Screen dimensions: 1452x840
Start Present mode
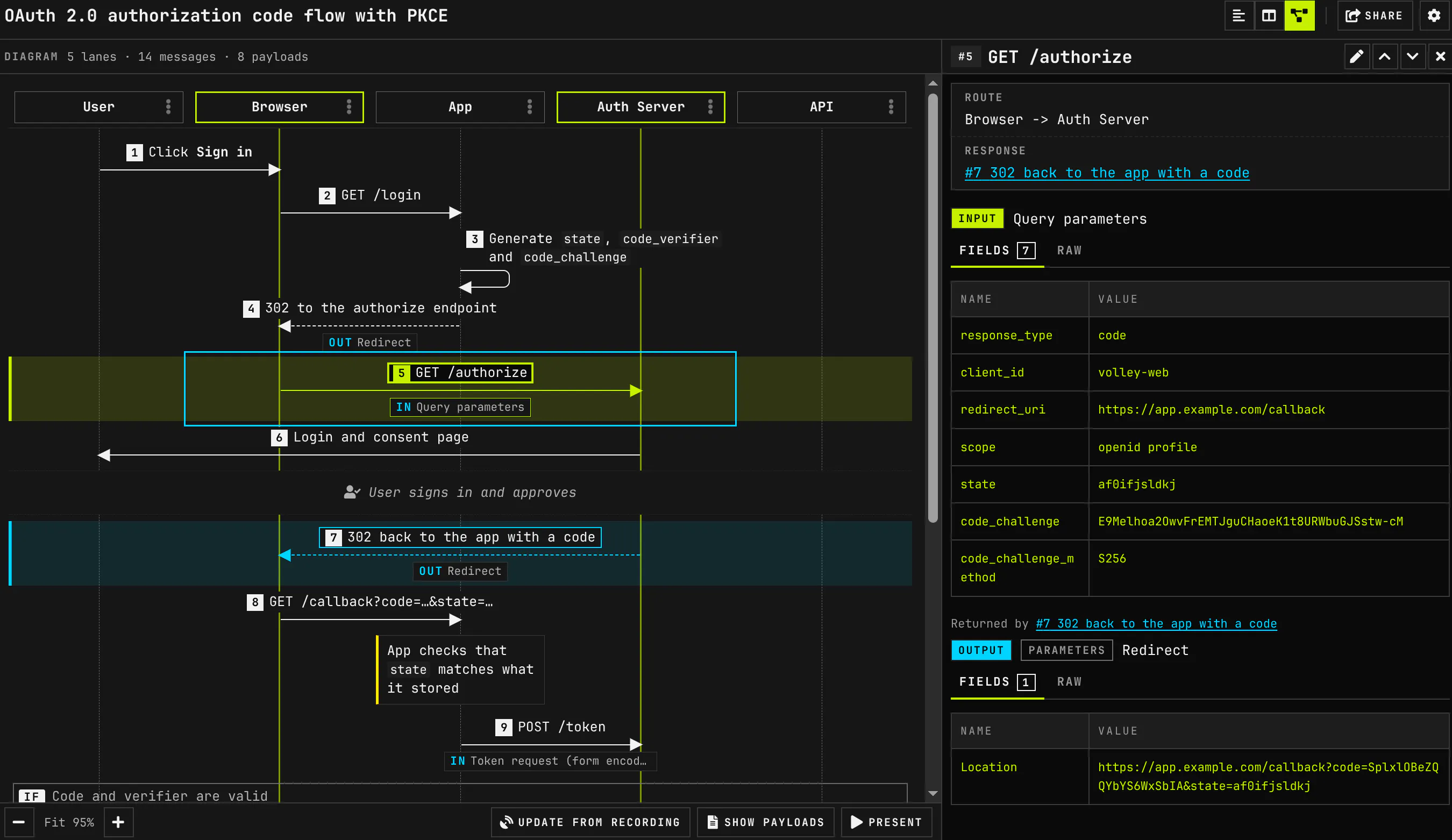click(x=887, y=822)
